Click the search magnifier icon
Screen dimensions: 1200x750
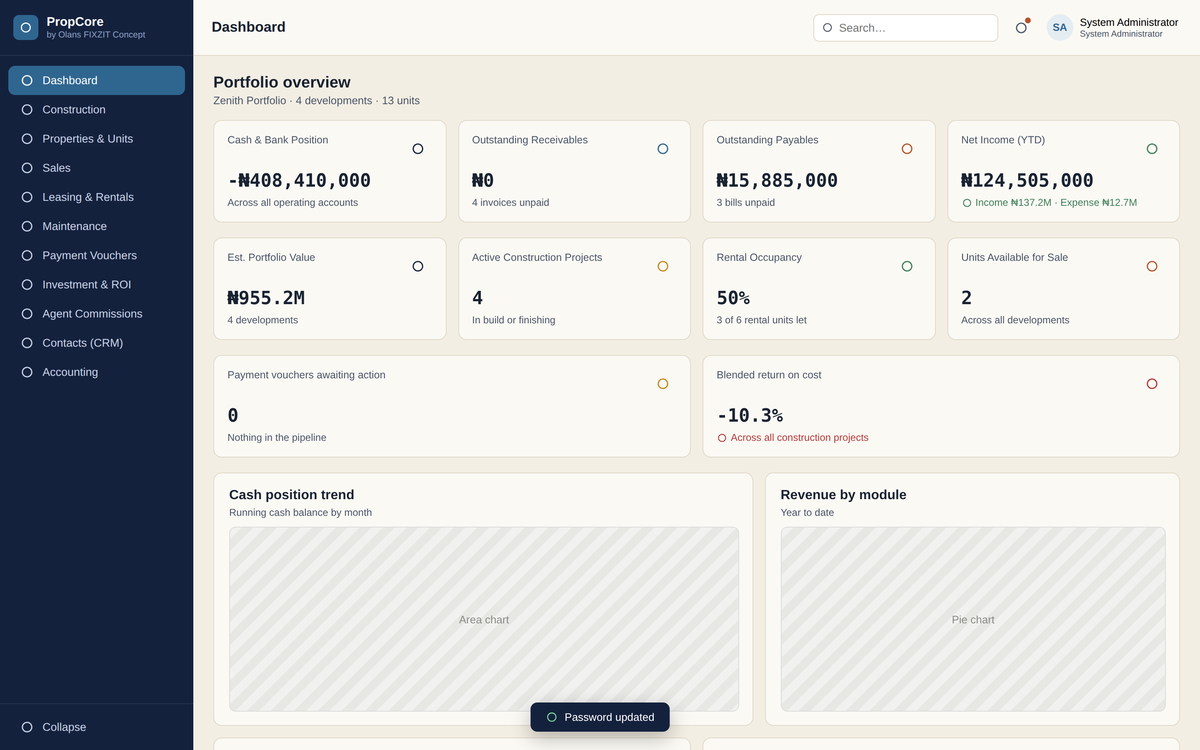coord(827,28)
